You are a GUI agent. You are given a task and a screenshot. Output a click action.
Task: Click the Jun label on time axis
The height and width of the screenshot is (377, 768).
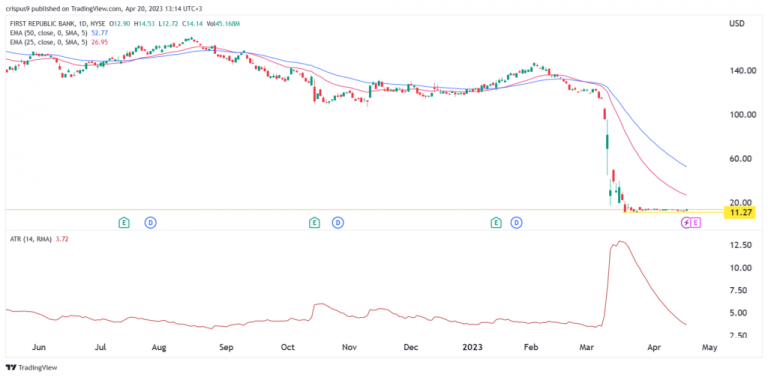[39, 348]
